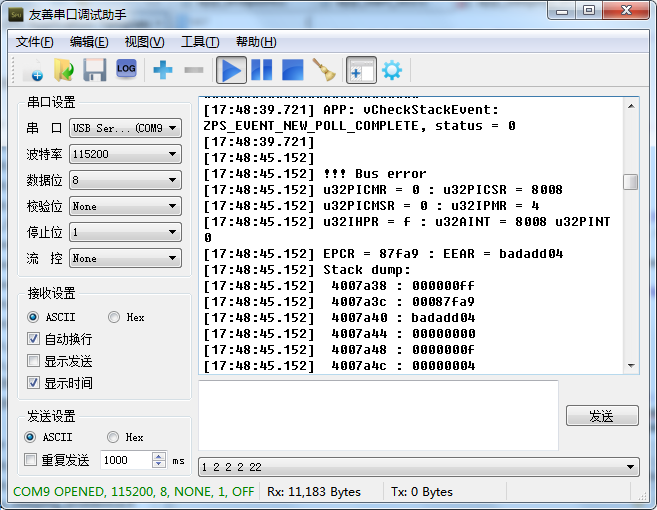
Task: Open settings with the gear icon
Action: click(392, 70)
